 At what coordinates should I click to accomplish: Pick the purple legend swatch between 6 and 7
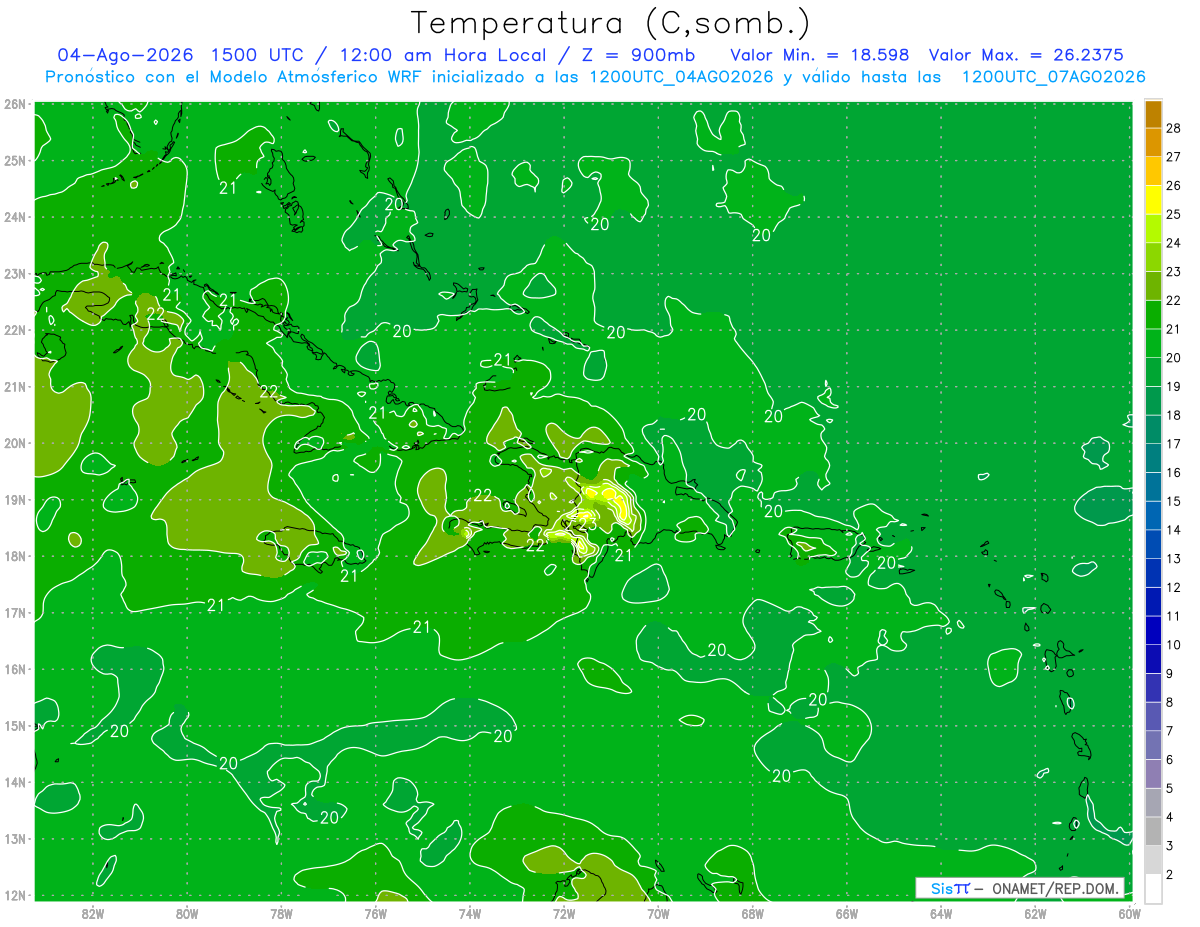click(1153, 745)
